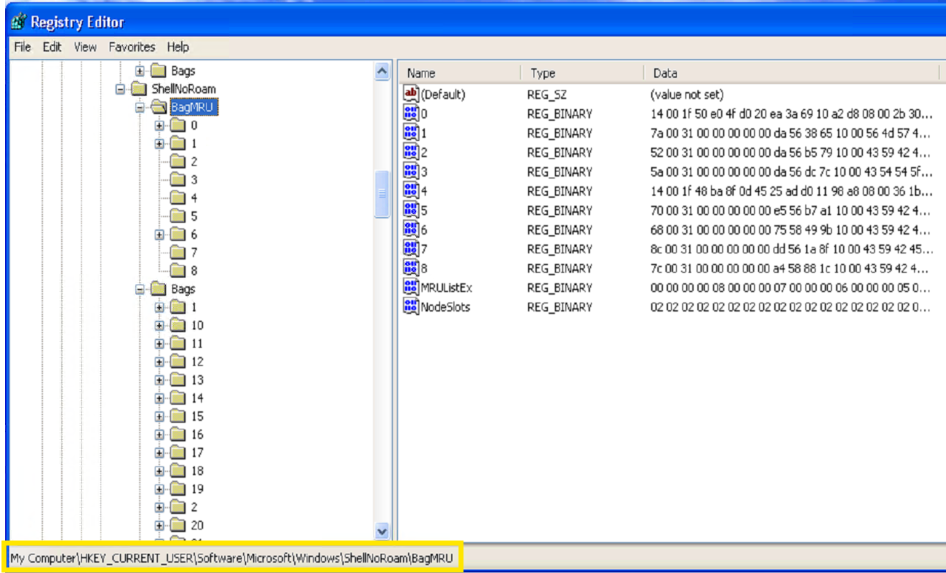Click the tree pane vertical scrollbar thumb
The height and width of the screenshot is (573, 946).
click(x=382, y=194)
